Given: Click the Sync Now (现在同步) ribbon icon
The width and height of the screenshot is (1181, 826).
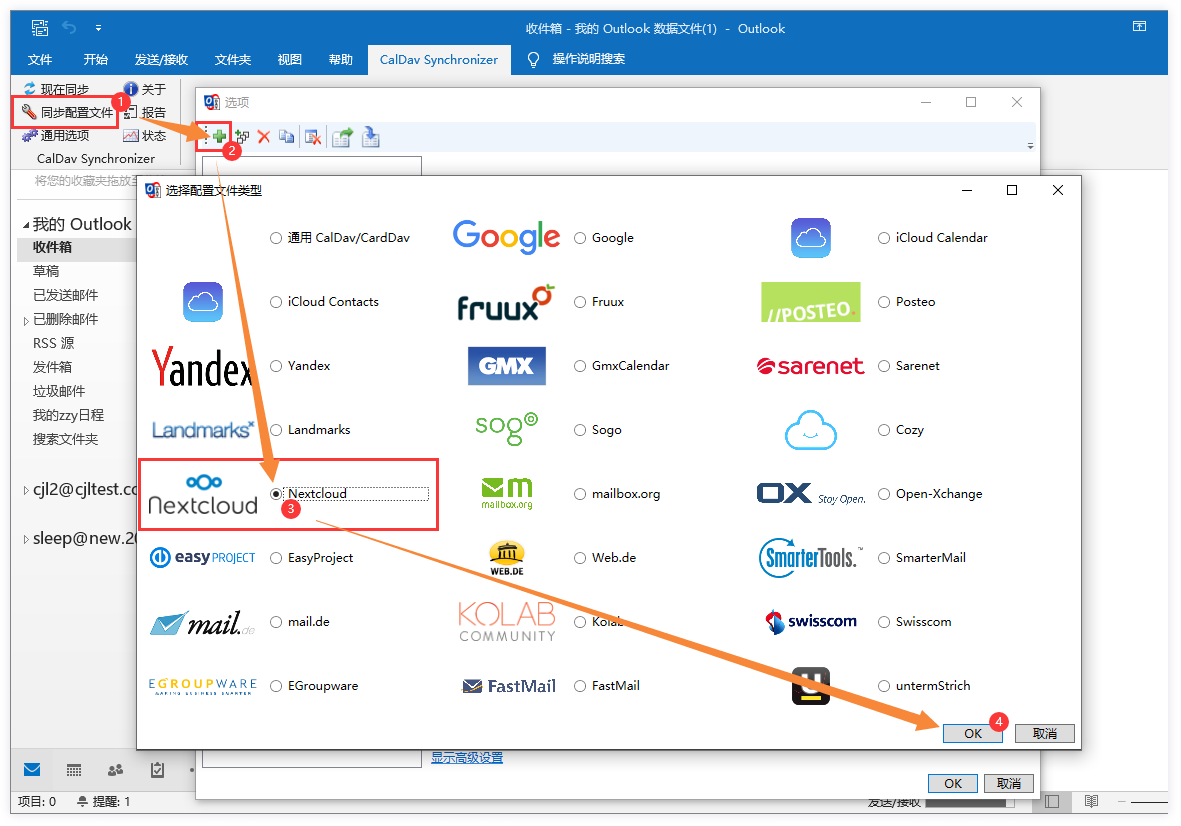Looking at the screenshot, I should [x=30, y=89].
